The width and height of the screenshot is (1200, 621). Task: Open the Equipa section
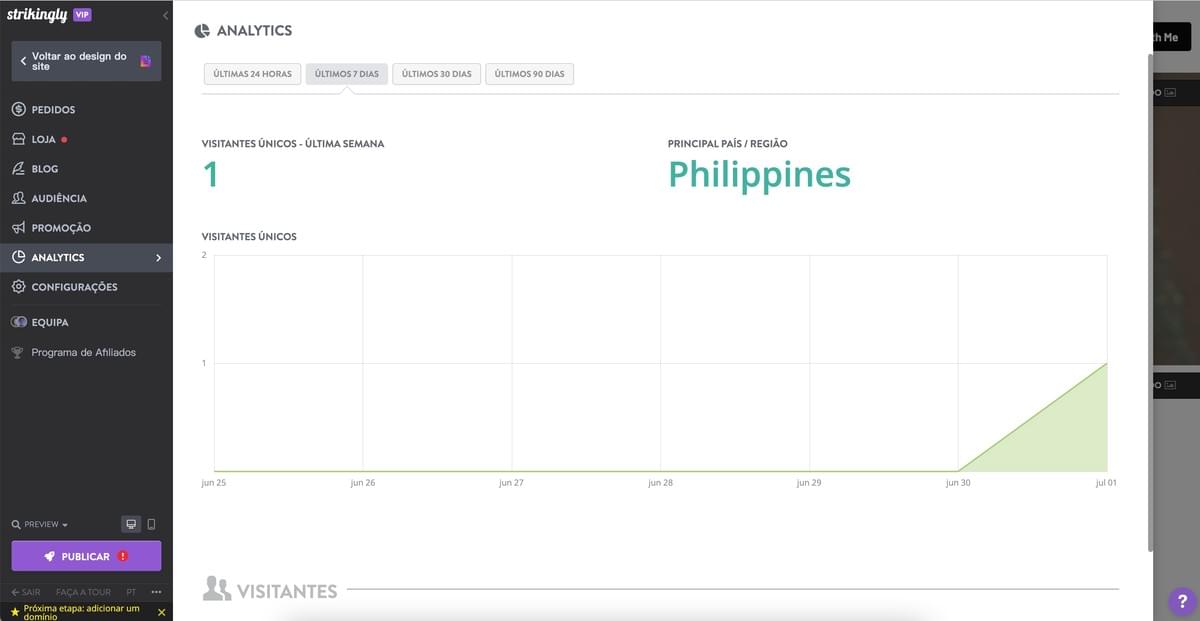point(86,323)
